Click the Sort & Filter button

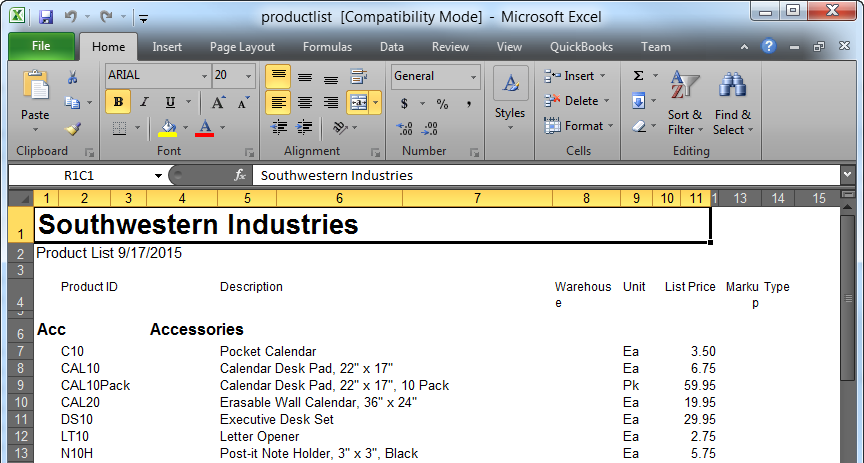pos(685,103)
